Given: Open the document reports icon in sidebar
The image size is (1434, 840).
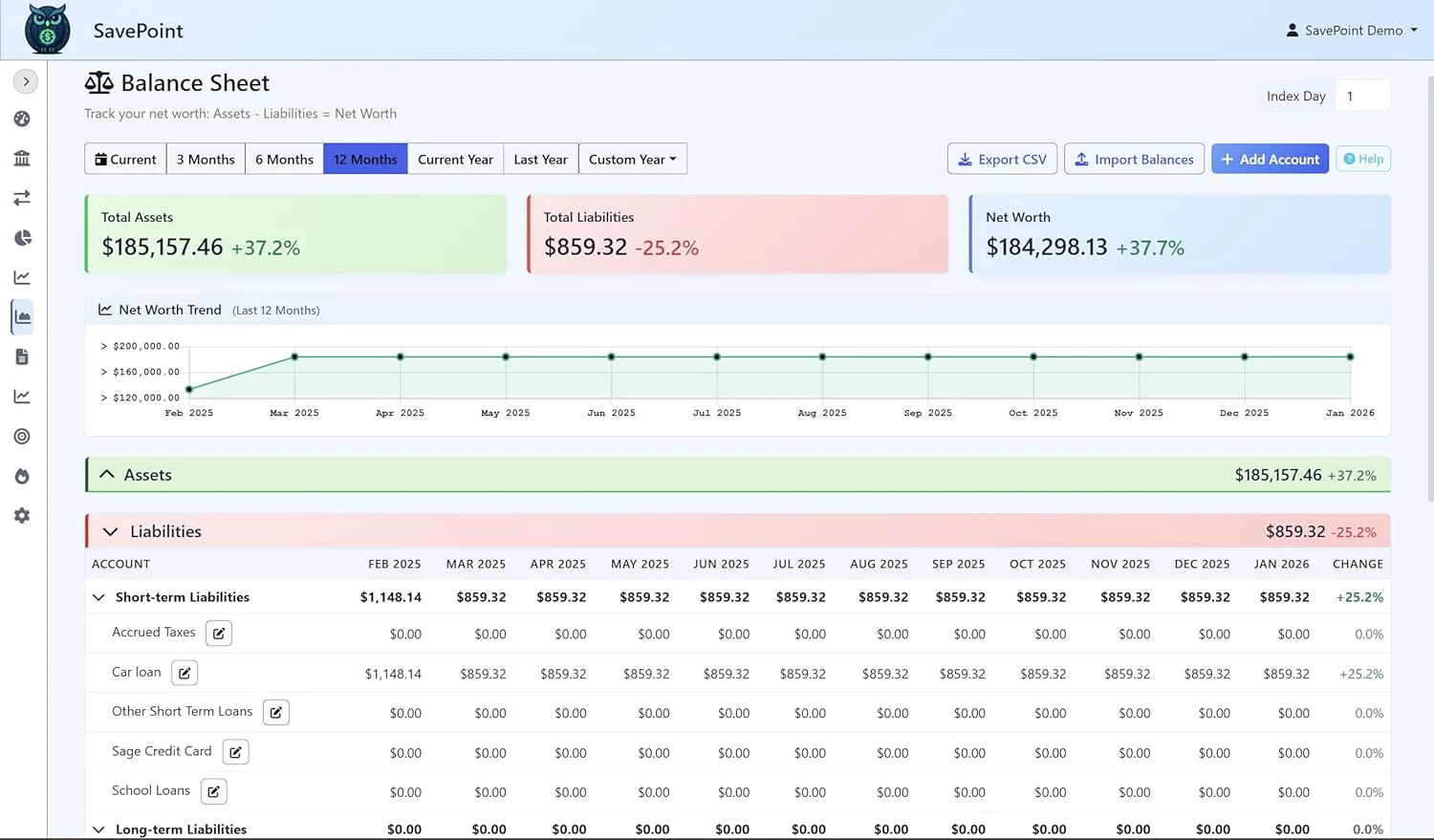Looking at the screenshot, I should (x=22, y=357).
